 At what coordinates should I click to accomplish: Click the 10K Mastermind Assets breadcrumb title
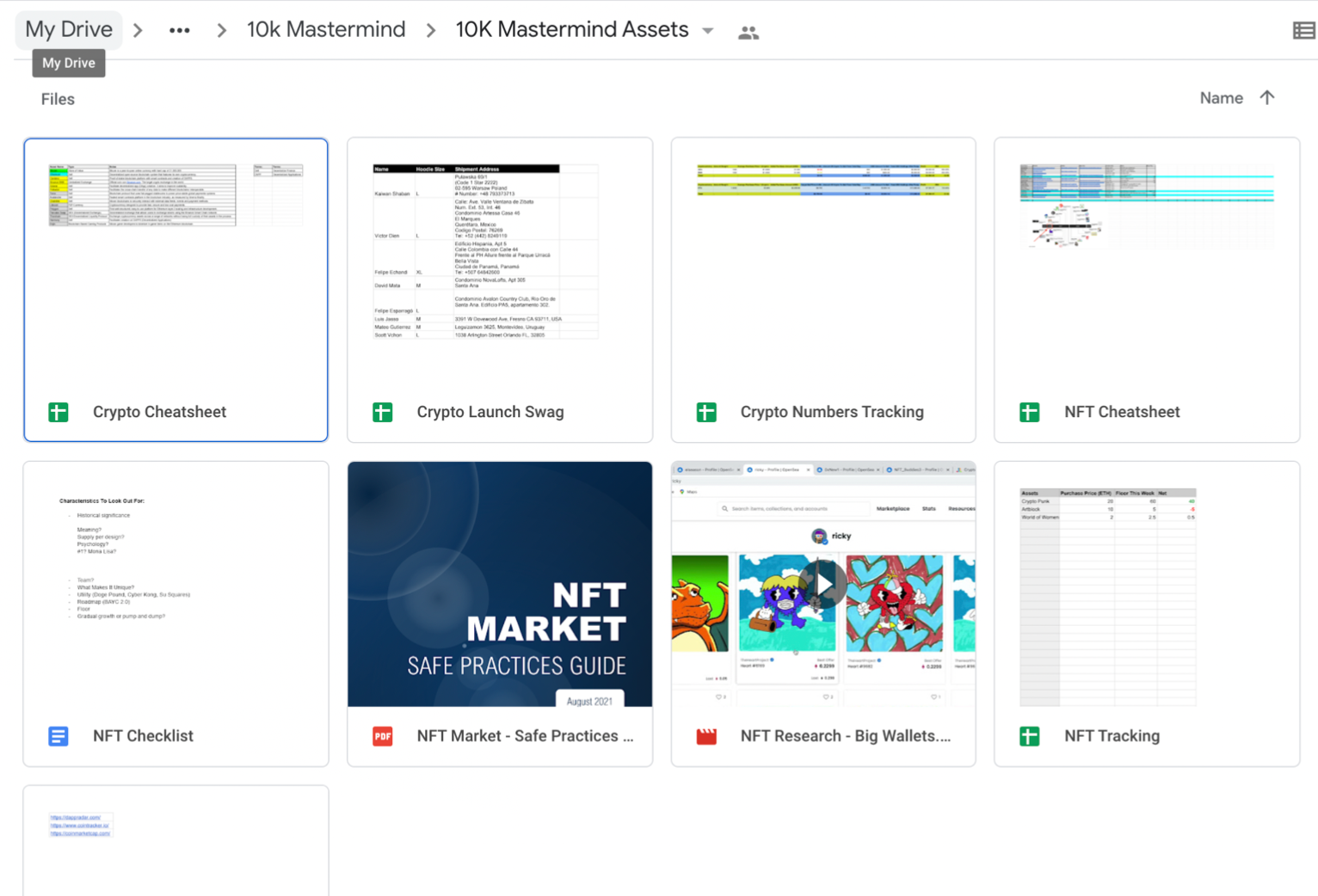click(x=572, y=29)
